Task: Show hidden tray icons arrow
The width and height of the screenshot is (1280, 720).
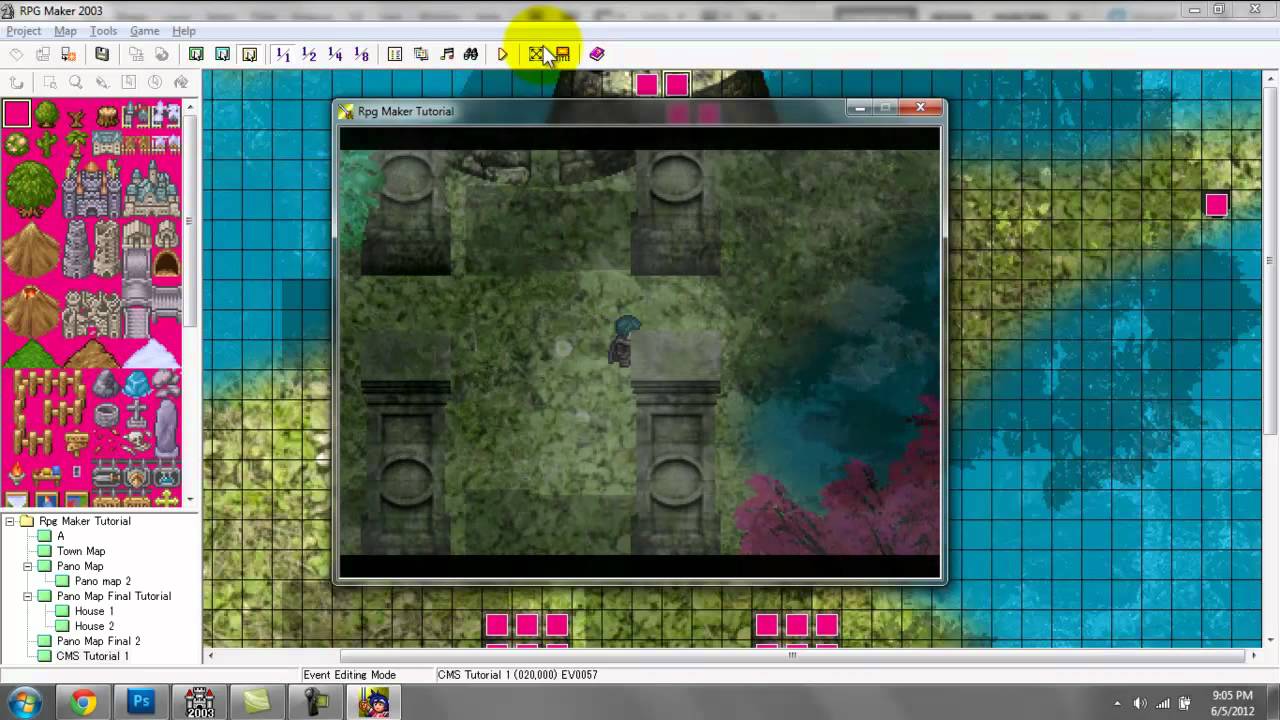Action: tap(1117, 703)
